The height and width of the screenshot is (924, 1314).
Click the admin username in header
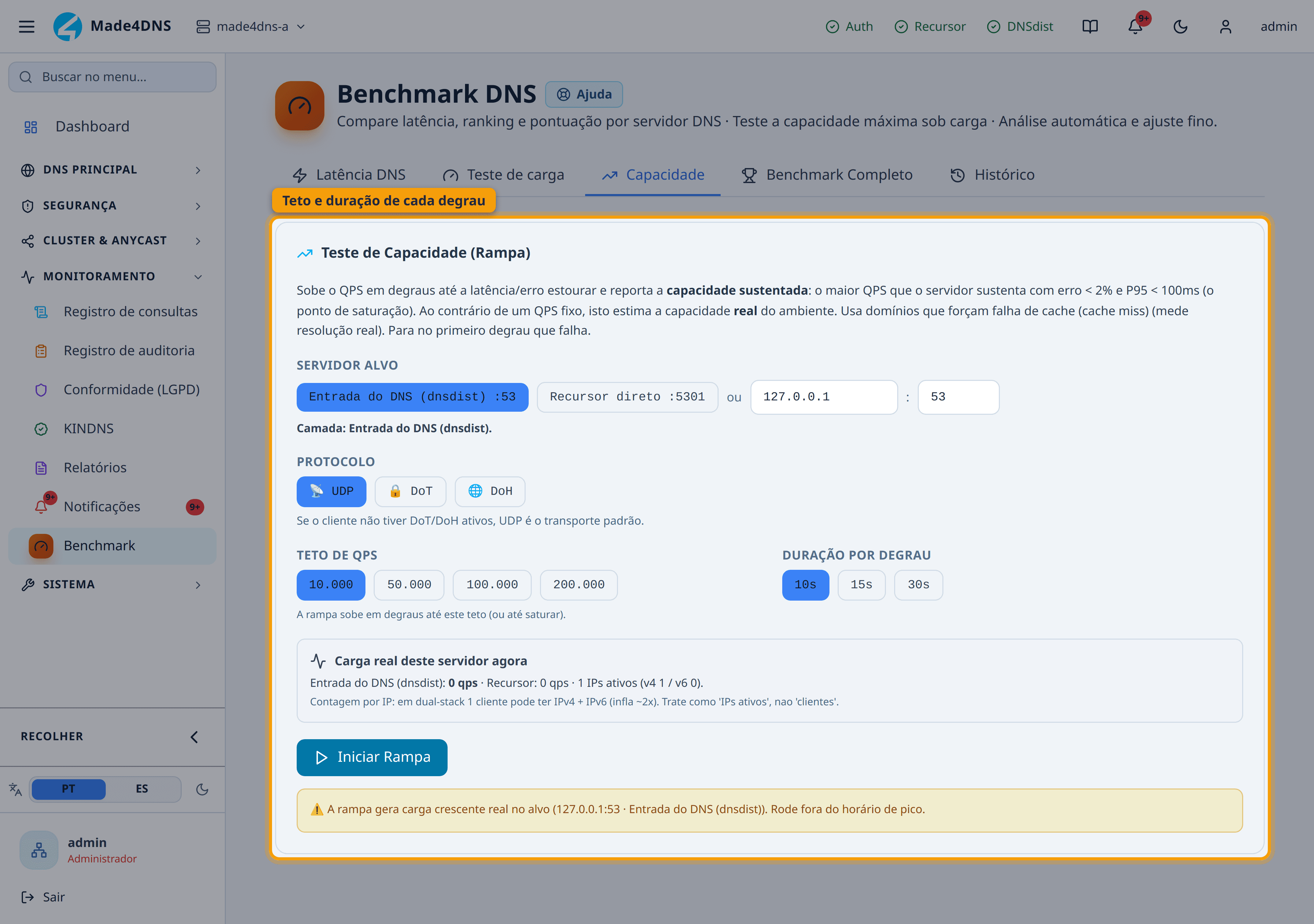1278,26
